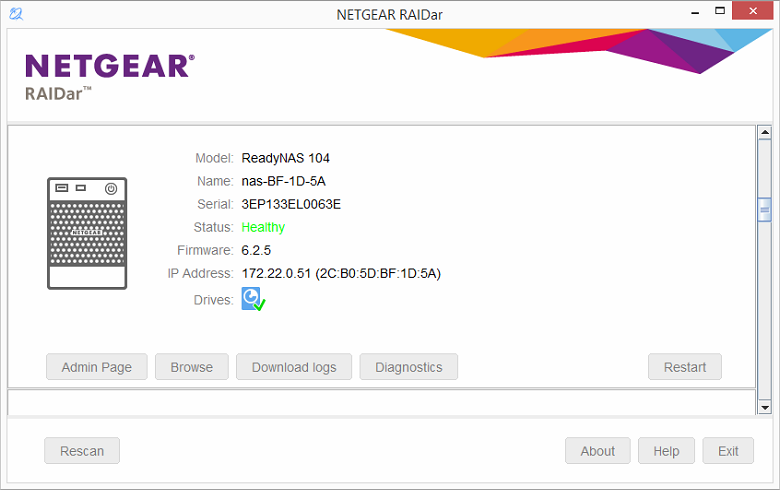Open the About dialog
Screen dimensions: 780x490
(597, 451)
